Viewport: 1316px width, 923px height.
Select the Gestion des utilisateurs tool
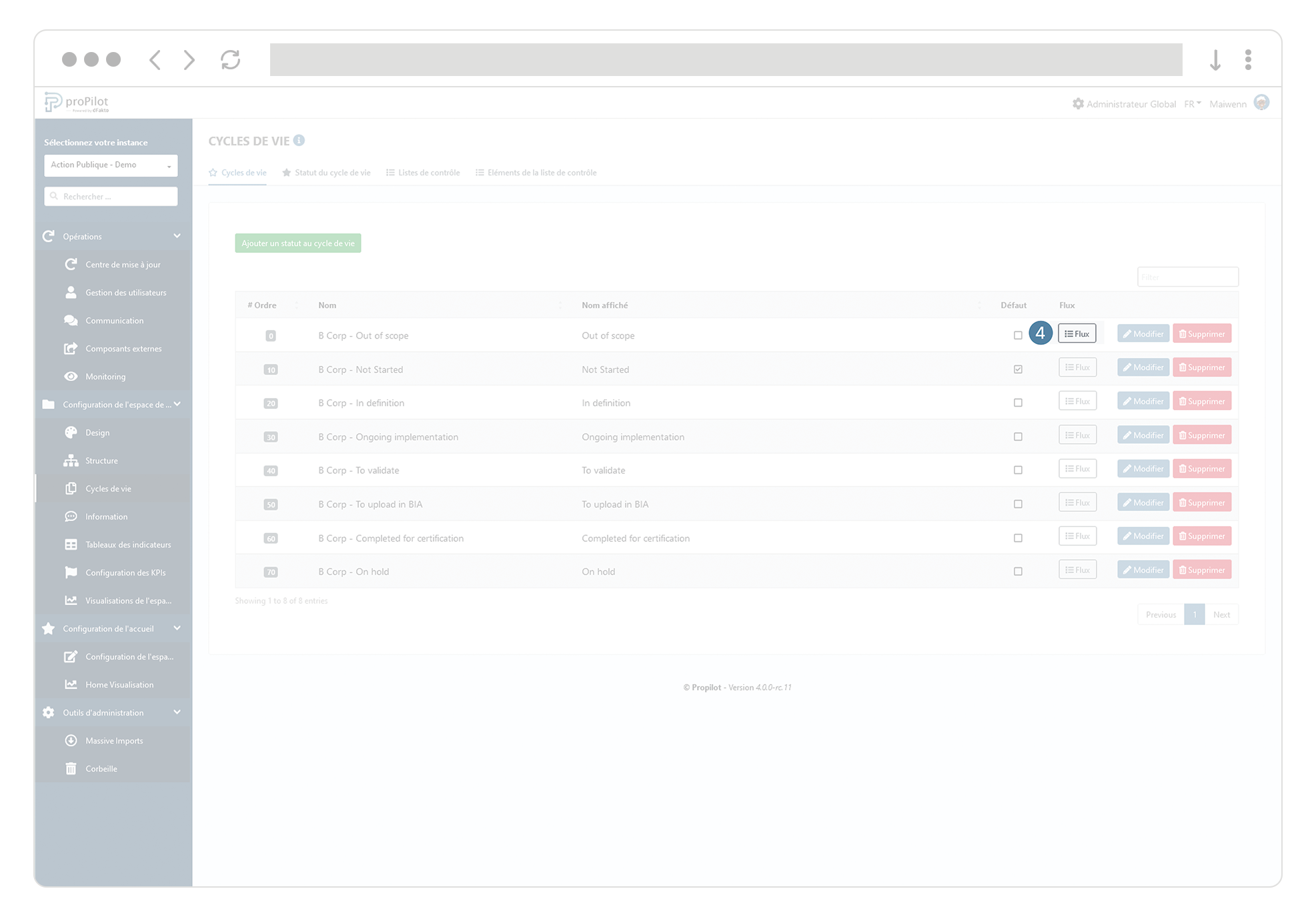(x=125, y=292)
